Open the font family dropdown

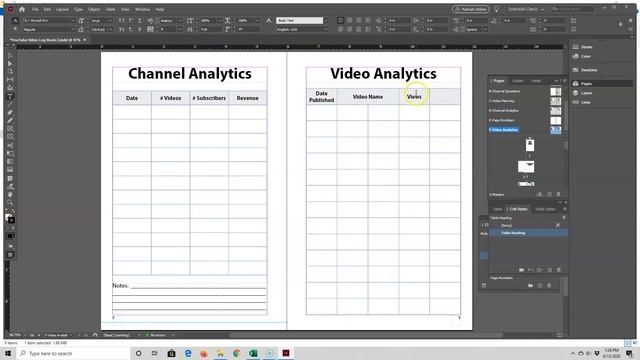point(73,20)
